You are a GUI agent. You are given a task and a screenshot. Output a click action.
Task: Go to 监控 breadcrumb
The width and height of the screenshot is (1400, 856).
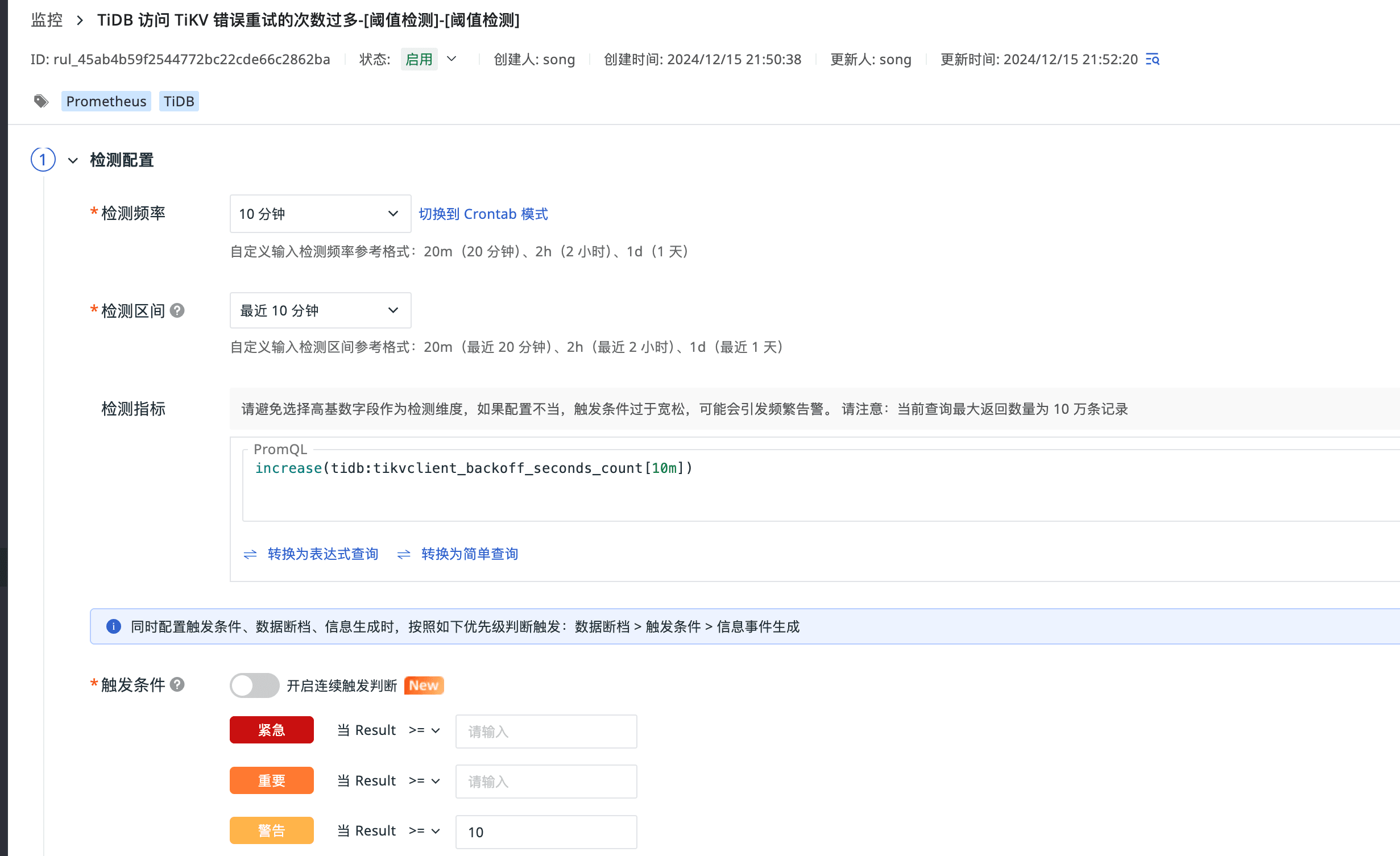[47, 20]
